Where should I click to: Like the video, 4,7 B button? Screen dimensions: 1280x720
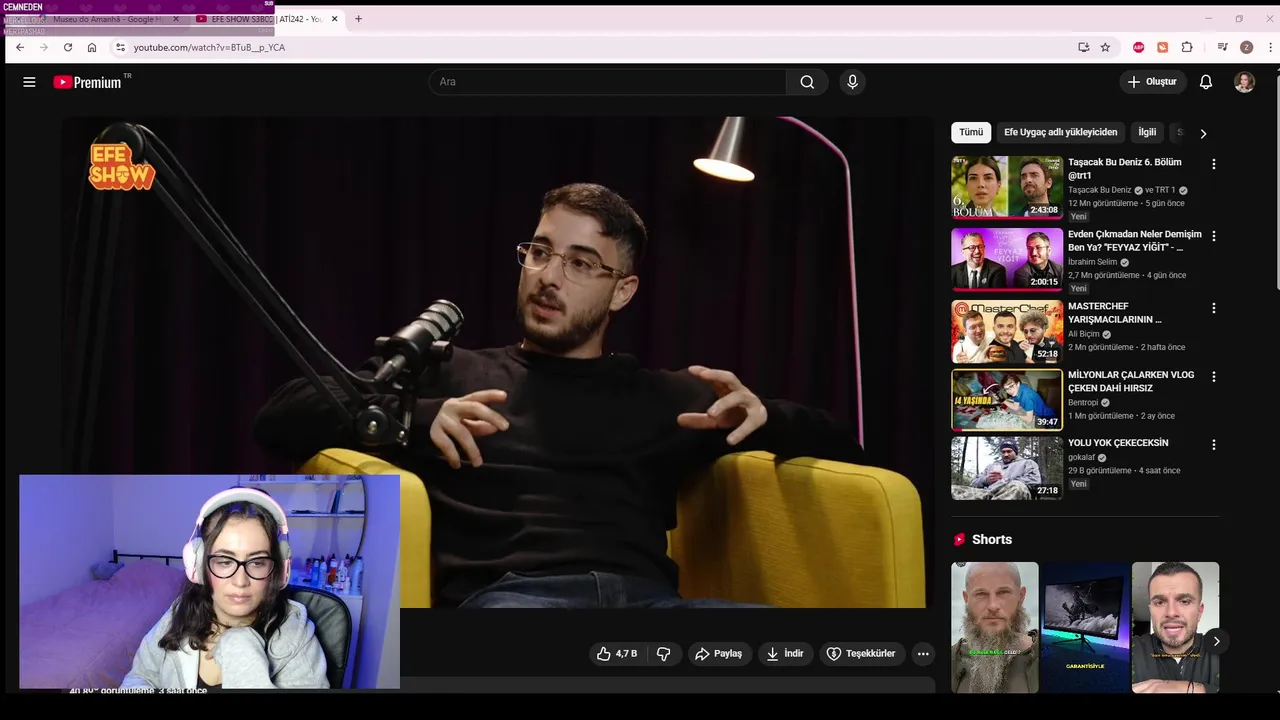click(617, 653)
